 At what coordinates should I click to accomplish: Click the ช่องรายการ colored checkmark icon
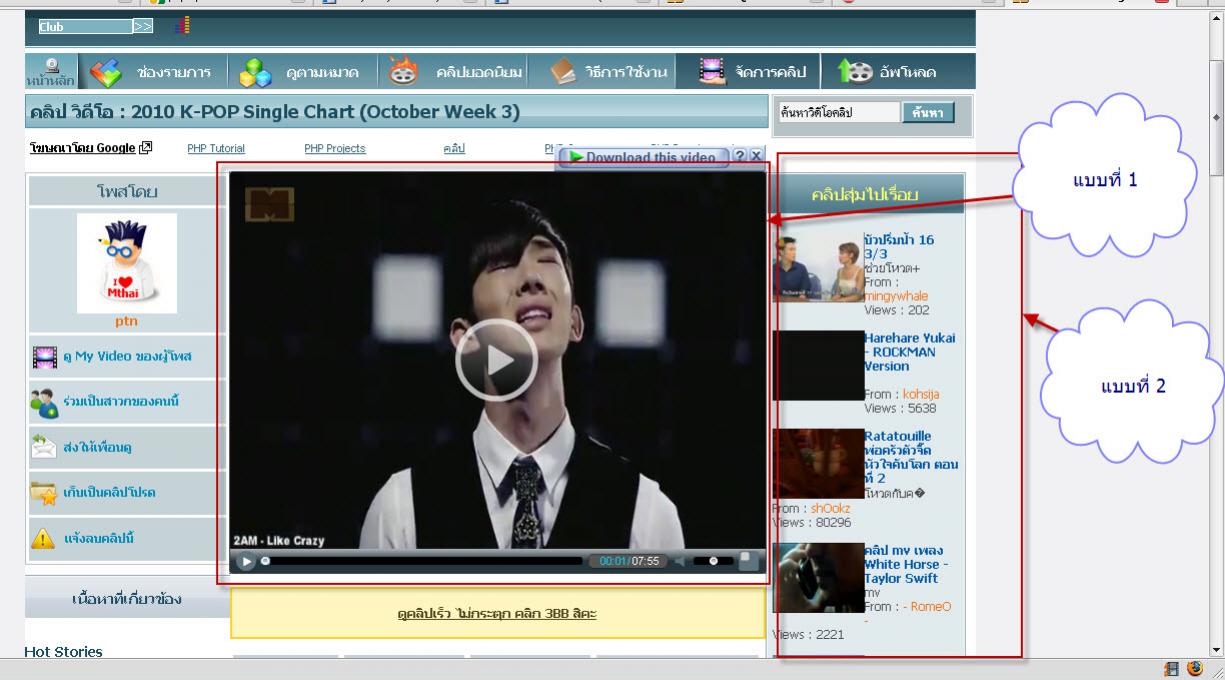105,72
